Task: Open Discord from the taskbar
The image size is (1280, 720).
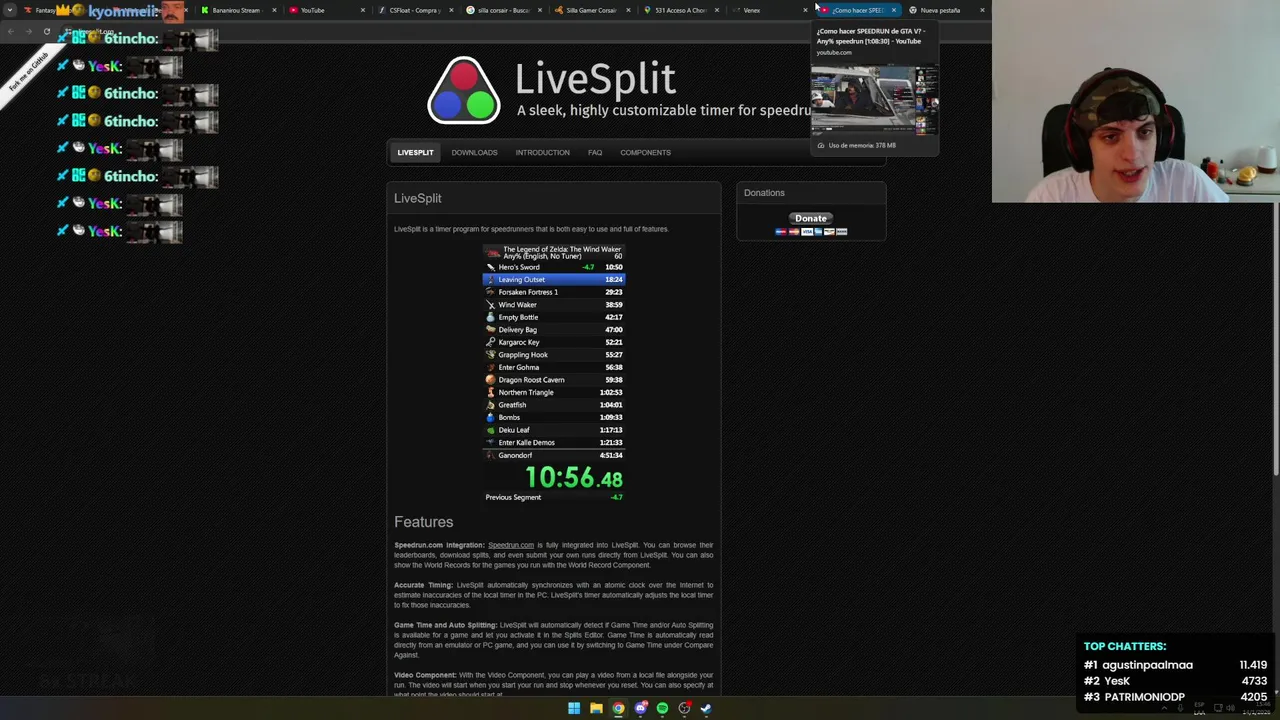Action: coord(640,708)
